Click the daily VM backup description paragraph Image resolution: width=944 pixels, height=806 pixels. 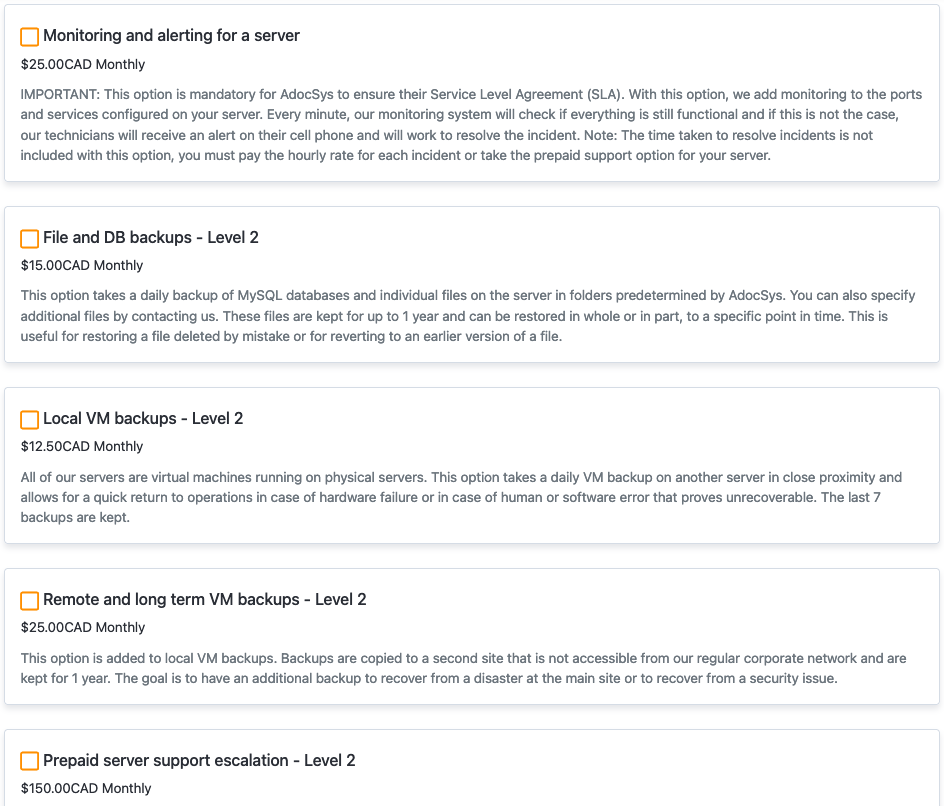click(x=470, y=497)
